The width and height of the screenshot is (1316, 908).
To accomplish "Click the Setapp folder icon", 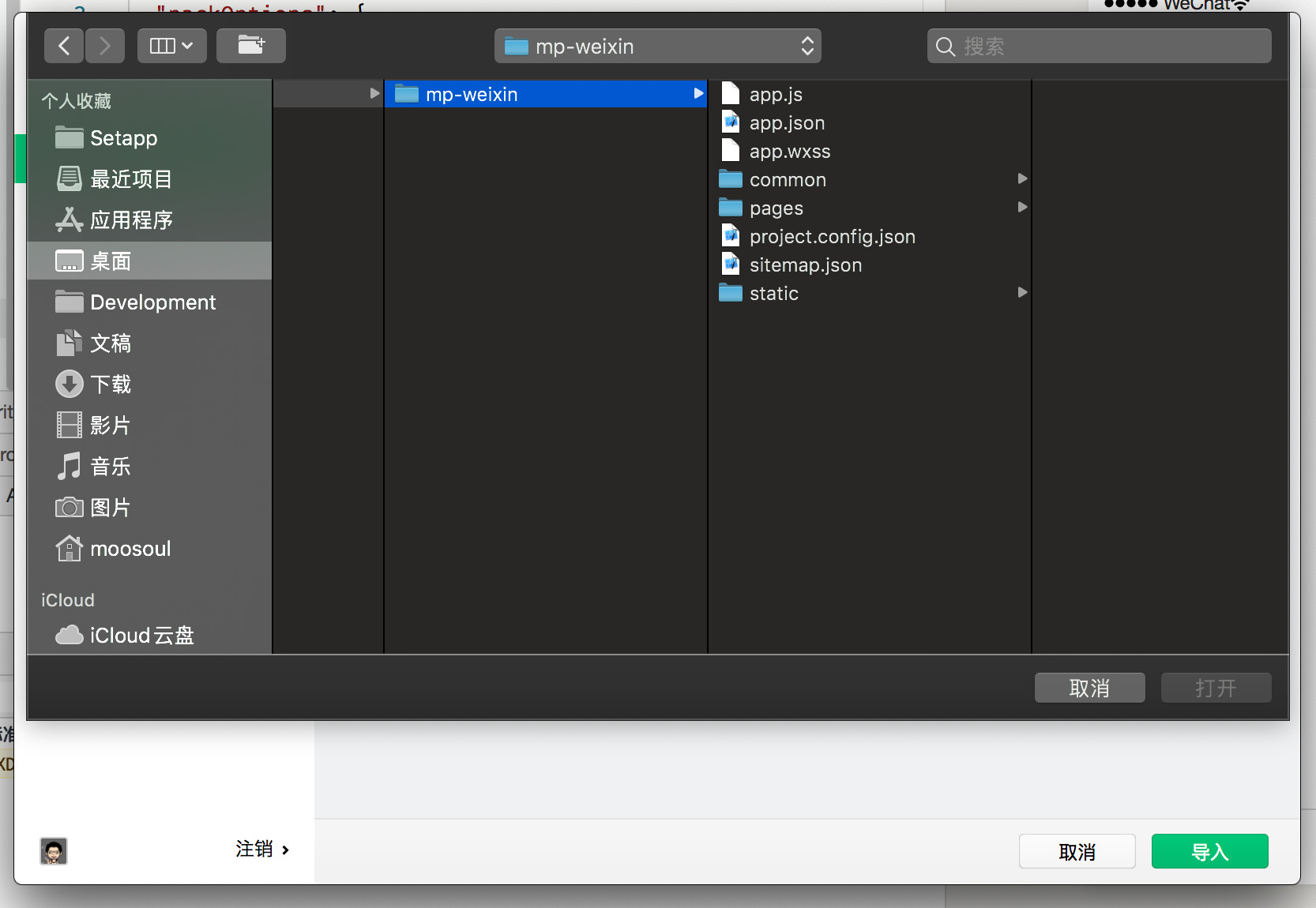I will point(70,138).
